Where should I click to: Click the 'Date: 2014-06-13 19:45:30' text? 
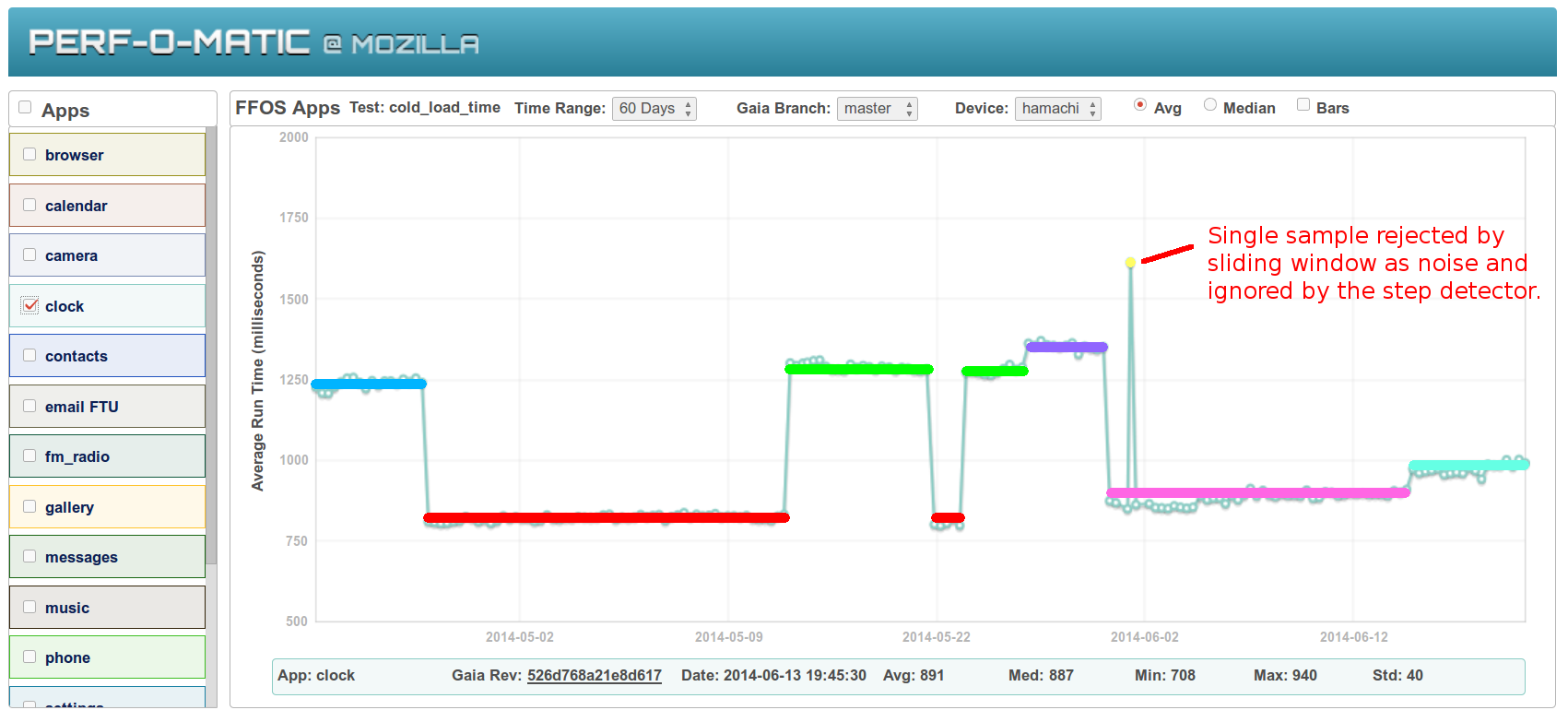(773, 675)
